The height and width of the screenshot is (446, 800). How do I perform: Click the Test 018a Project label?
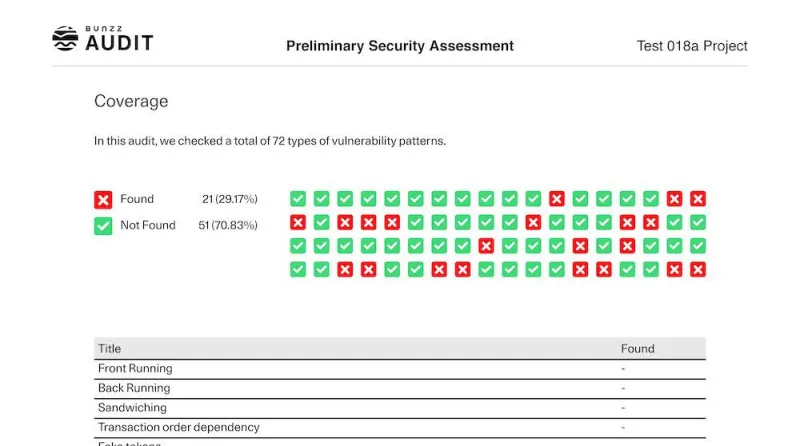pyautogui.click(x=692, y=46)
